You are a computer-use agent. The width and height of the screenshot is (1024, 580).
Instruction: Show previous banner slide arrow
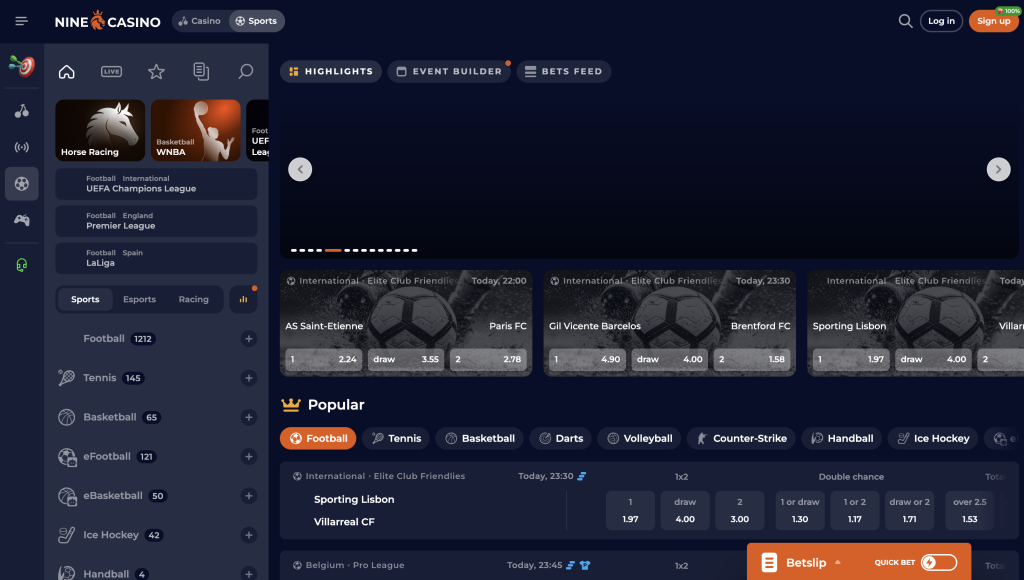click(x=300, y=169)
